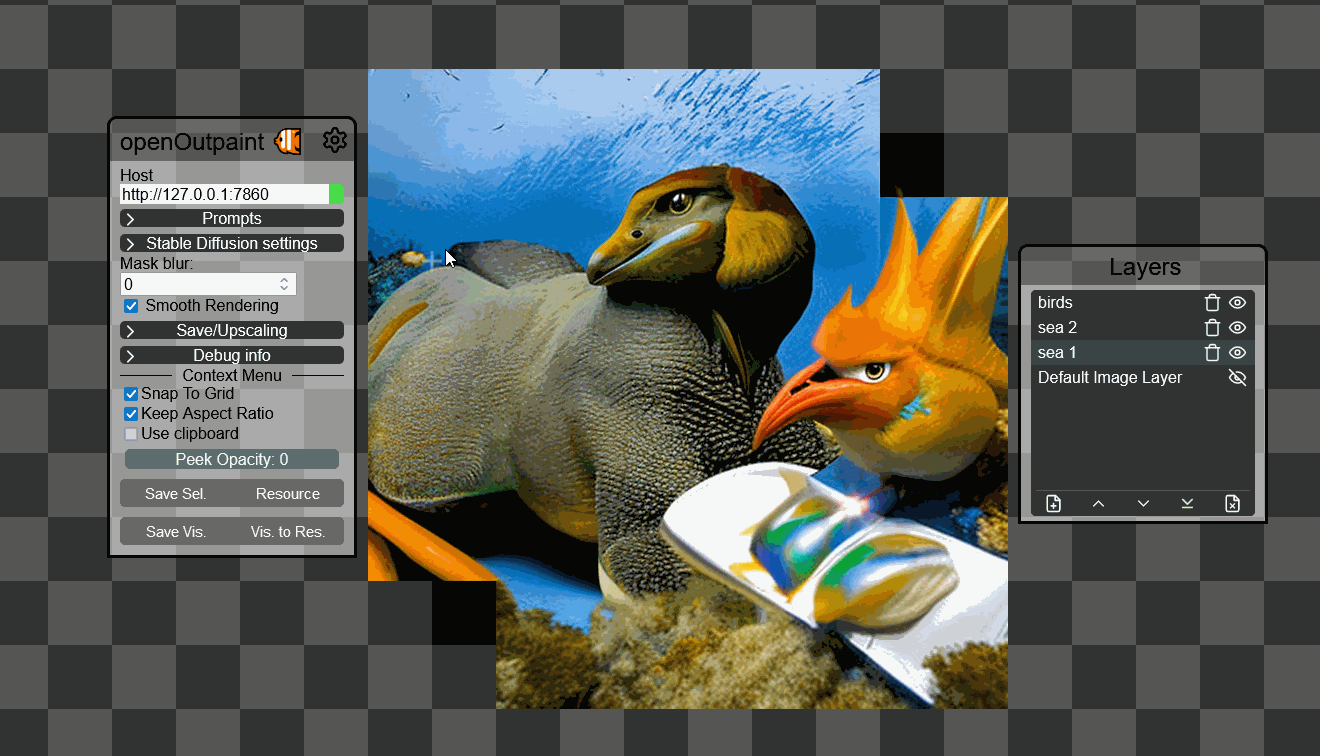Viewport: 1320px width, 756px height.
Task: Click the openOutpaint fish logo icon
Action: [288, 141]
